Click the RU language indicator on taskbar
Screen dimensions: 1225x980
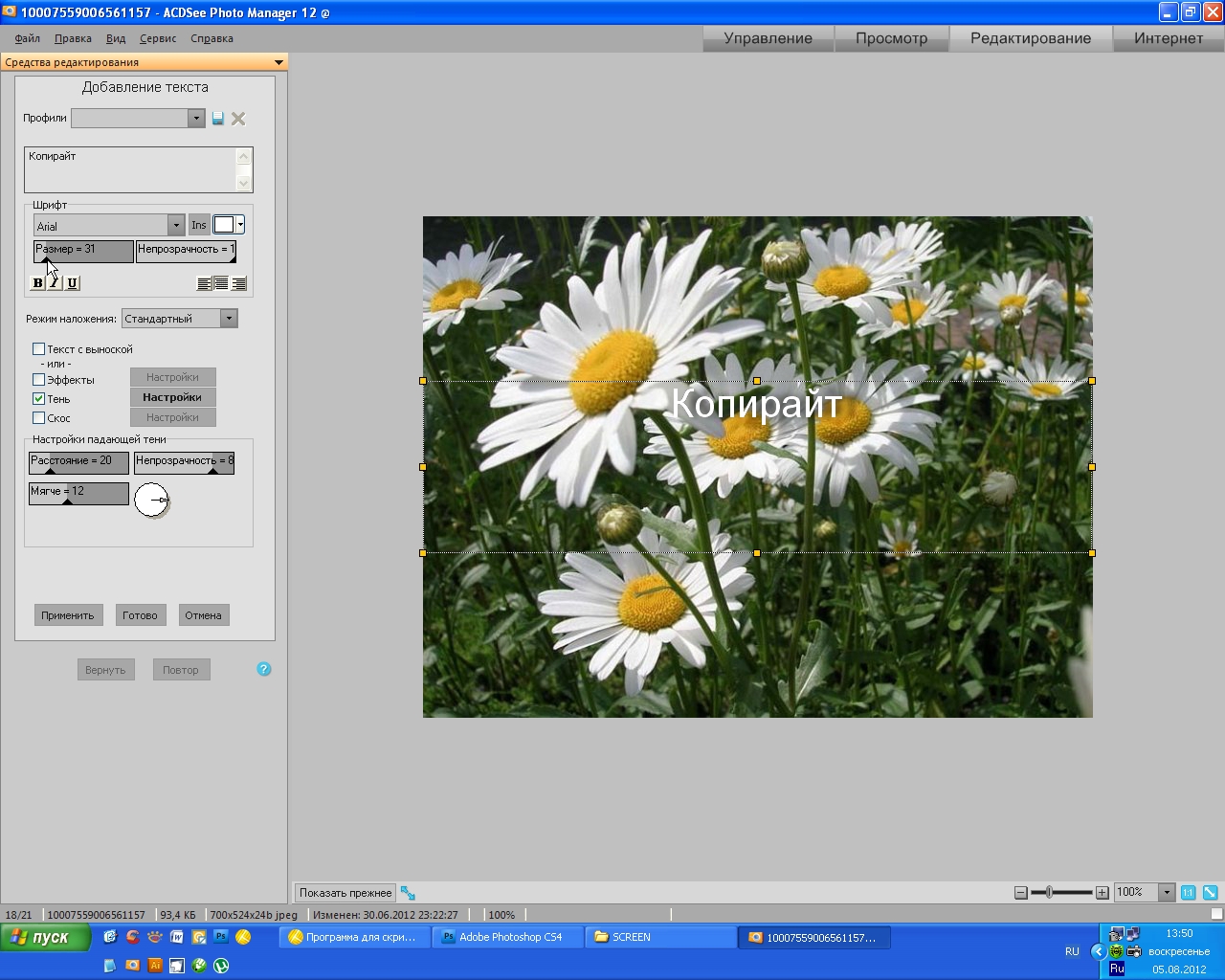(1072, 951)
